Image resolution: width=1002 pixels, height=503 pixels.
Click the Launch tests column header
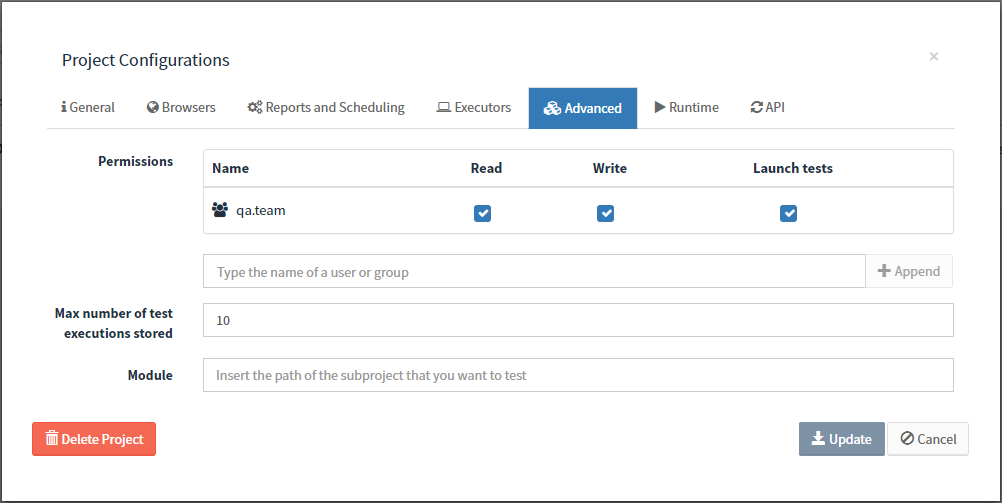click(792, 168)
